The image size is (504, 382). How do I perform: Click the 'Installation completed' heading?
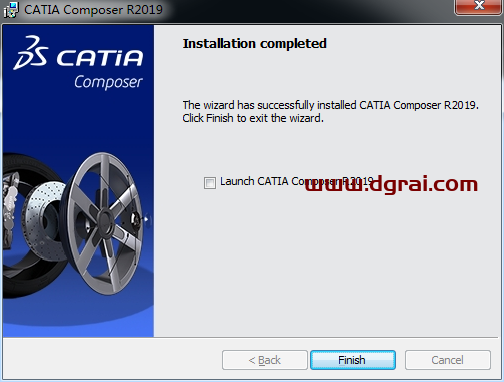pyautogui.click(x=255, y=44)
